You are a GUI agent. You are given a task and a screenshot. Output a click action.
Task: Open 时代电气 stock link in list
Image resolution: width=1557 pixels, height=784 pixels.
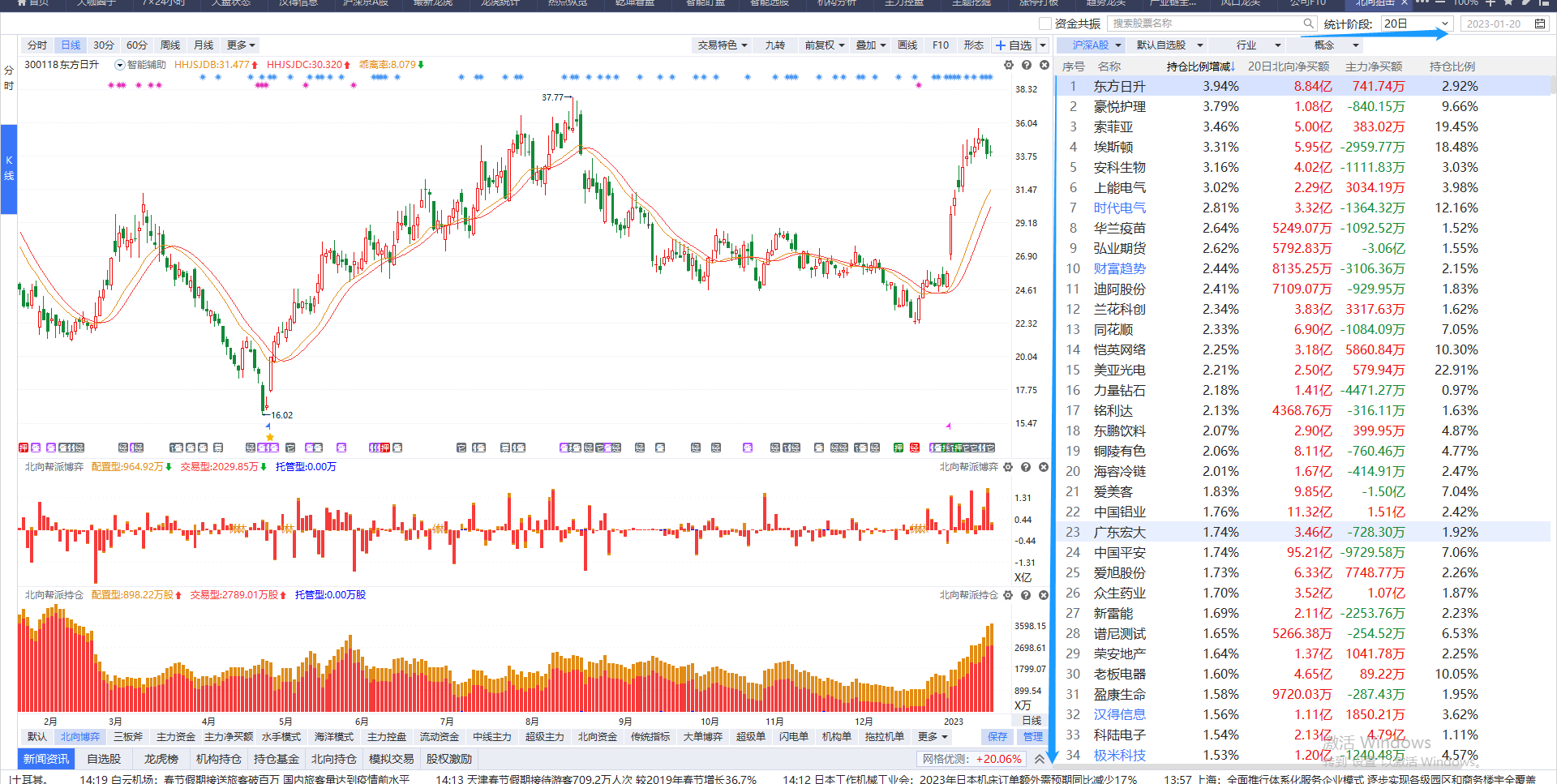click(1120, 208)
